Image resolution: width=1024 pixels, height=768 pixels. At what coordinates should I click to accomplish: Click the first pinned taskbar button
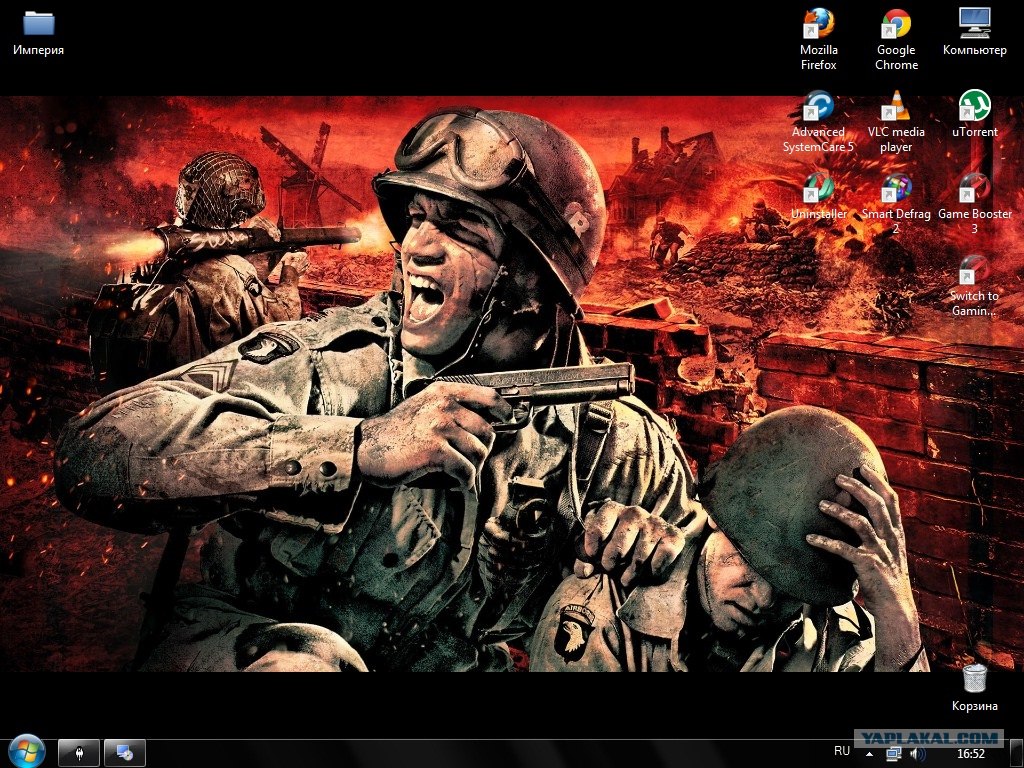[x=79, y=753]
